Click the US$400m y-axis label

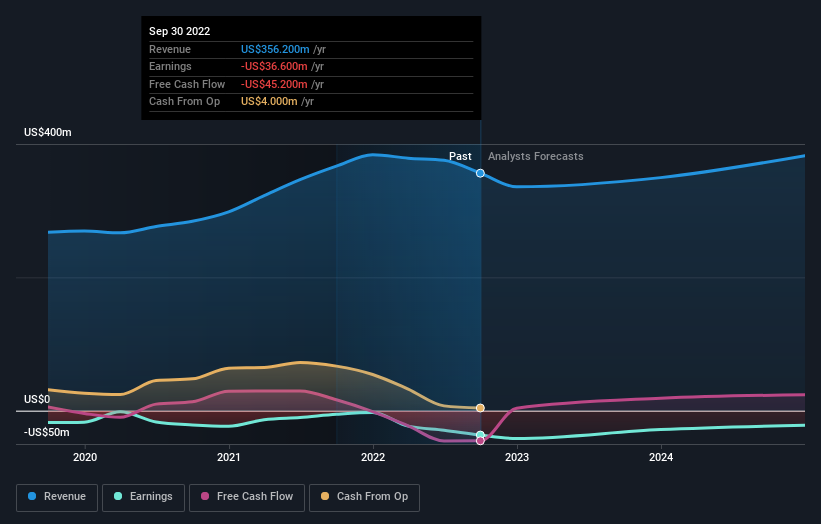48,132
